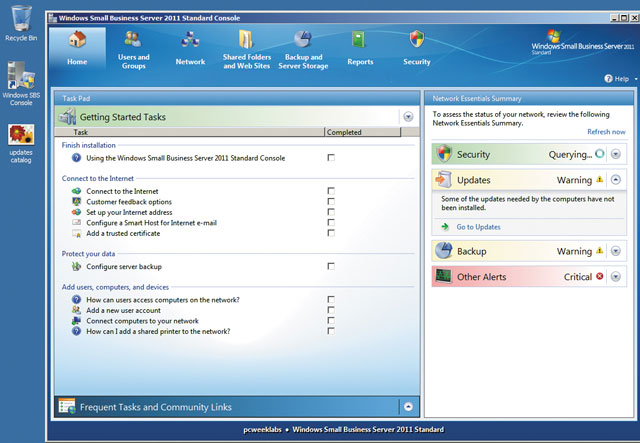Check completed box for Connect computers to your network
Image resolution: width=640 pixels, height=443 pixels.
(331, 321)
